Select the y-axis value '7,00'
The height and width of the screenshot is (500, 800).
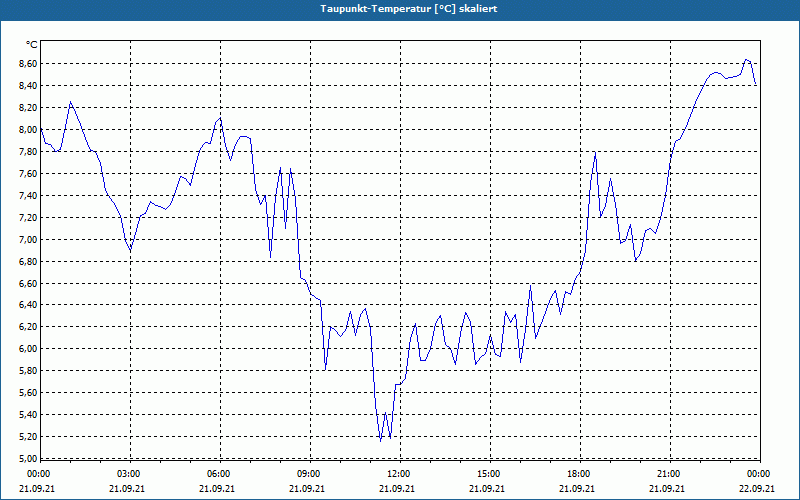click(28, 239)
